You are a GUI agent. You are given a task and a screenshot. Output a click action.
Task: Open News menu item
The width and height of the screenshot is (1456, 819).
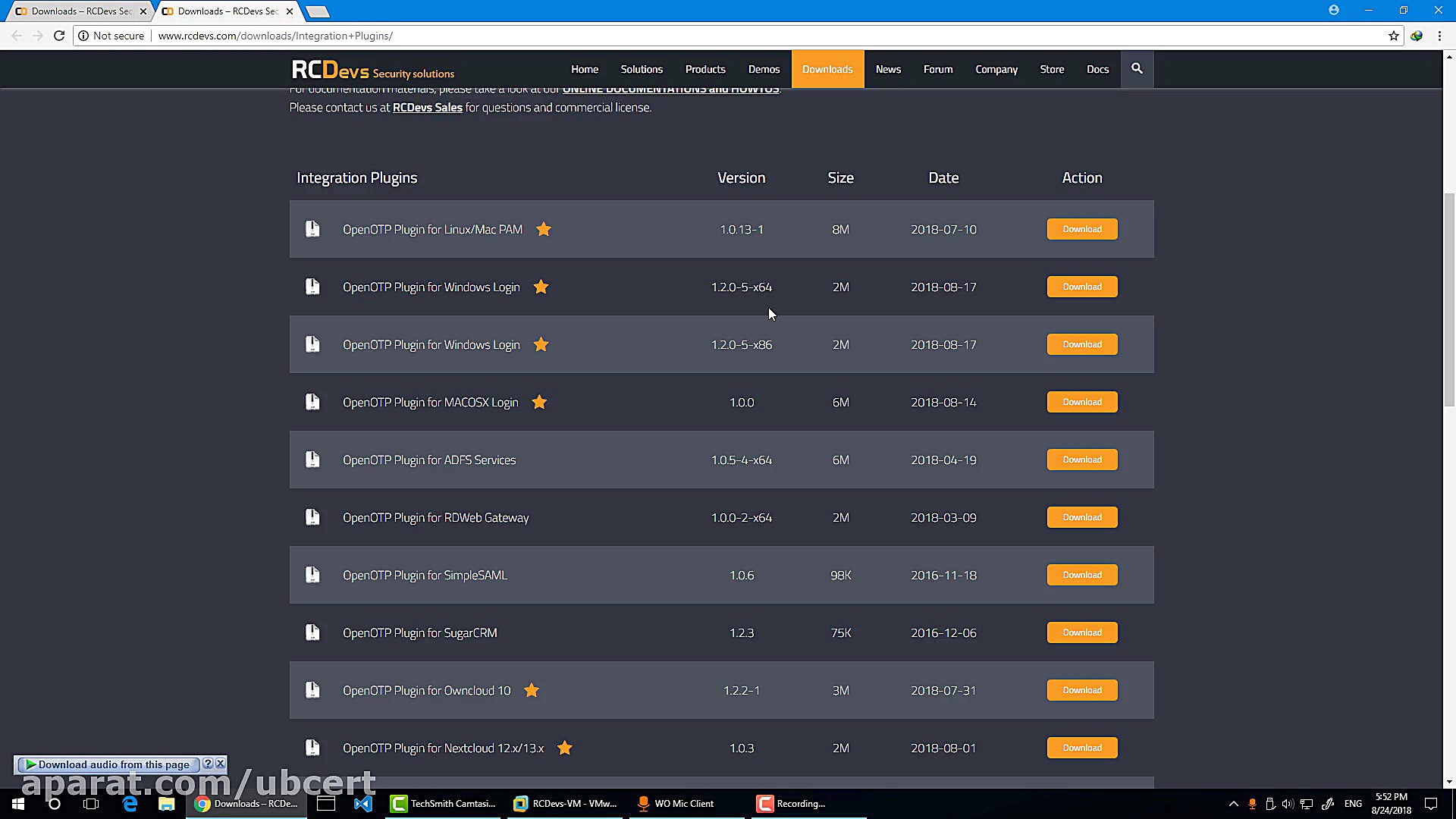[x=888, y=69]
